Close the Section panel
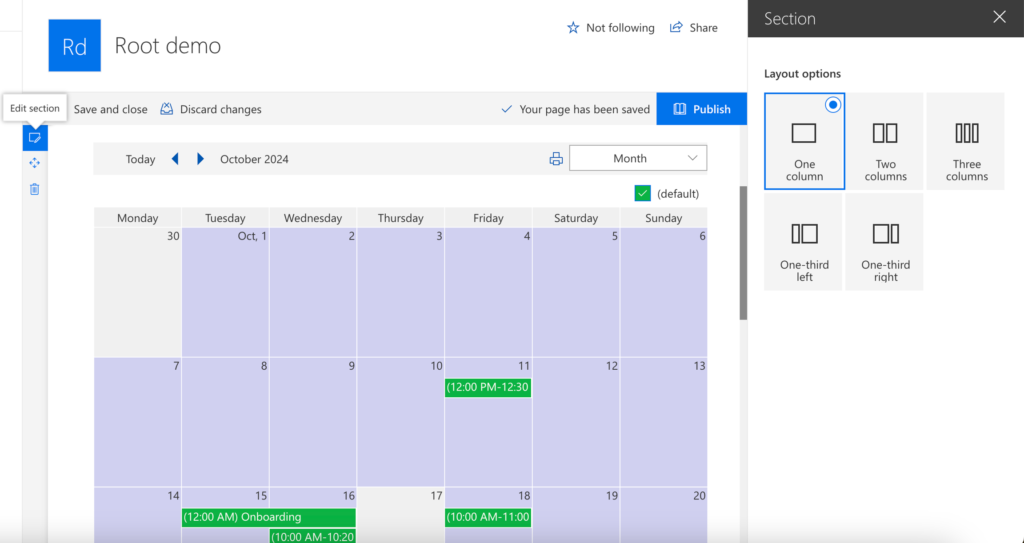The image size is (1024, 543). point(999,18)
